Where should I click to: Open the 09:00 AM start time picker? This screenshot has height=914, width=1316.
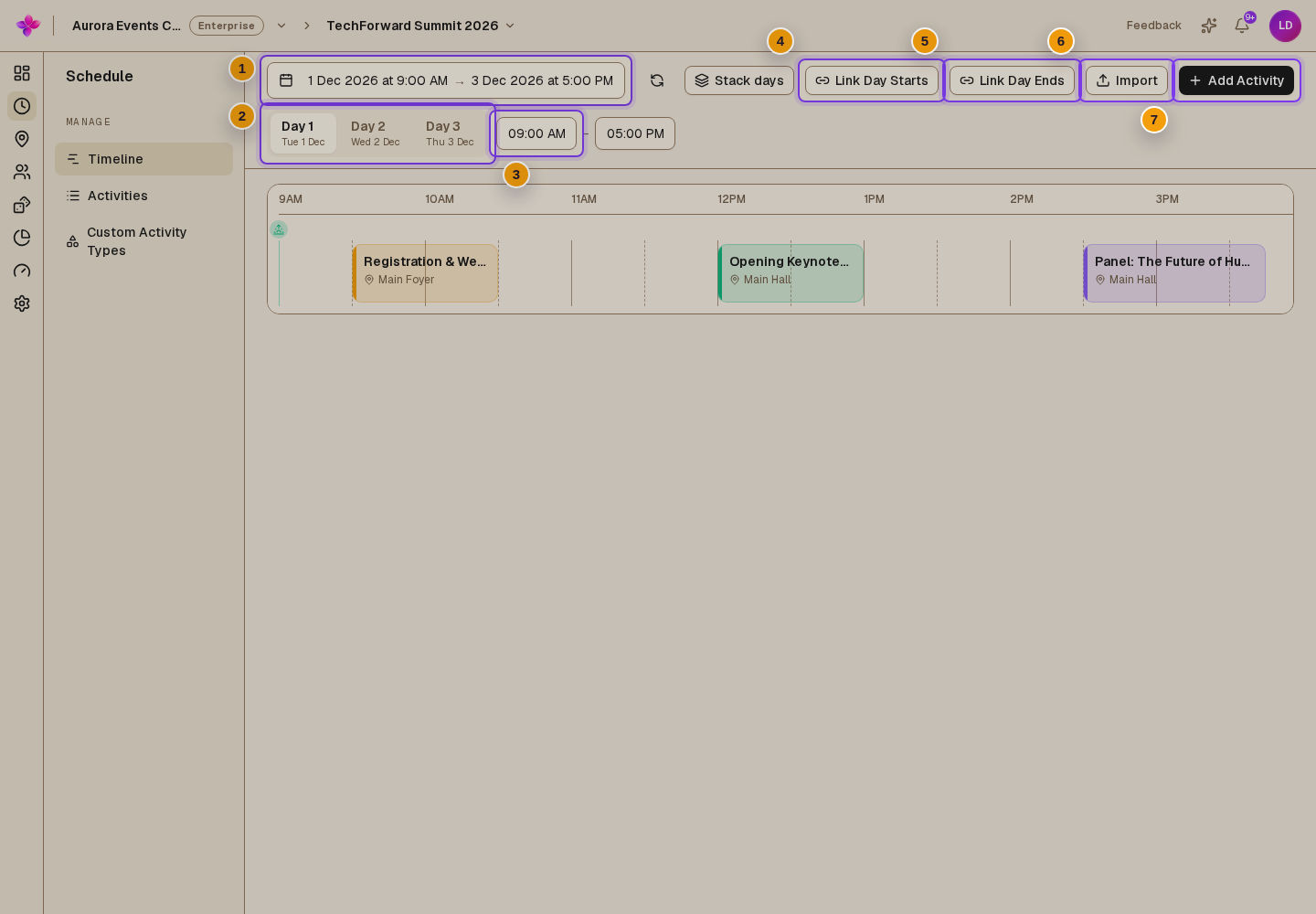(x=536, y=133)
